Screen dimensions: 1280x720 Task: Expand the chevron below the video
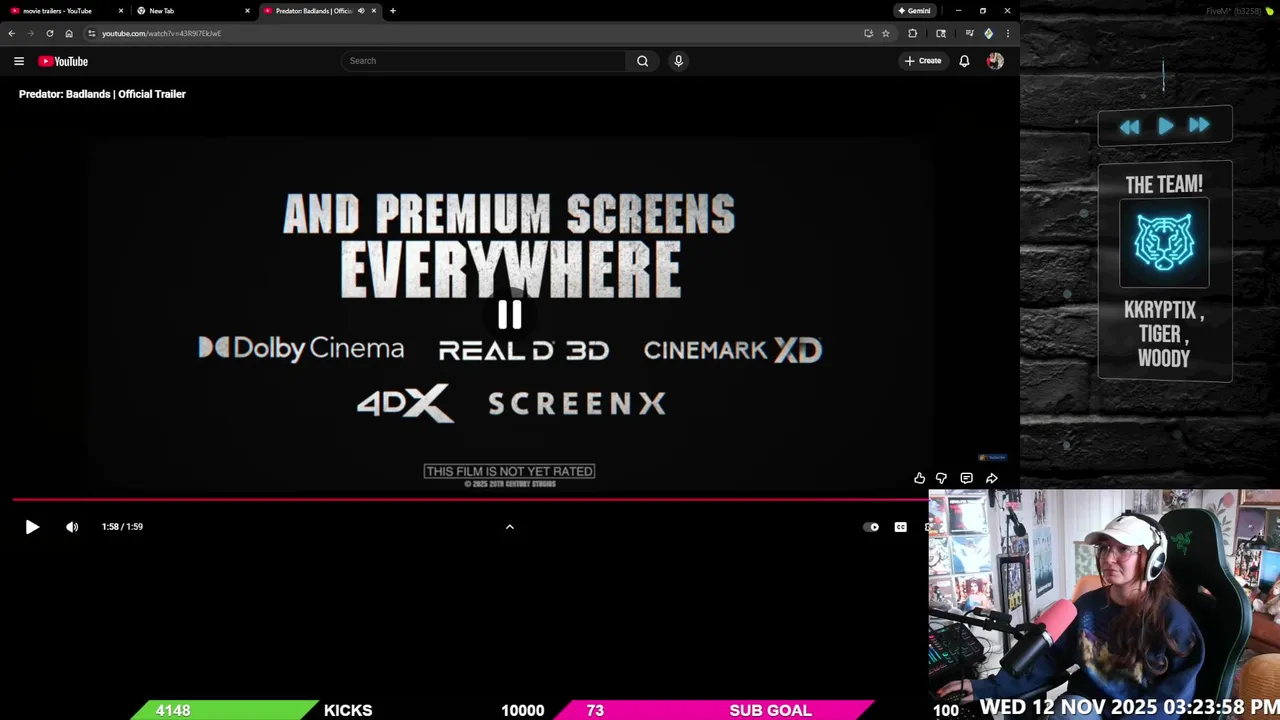(509, 527)
